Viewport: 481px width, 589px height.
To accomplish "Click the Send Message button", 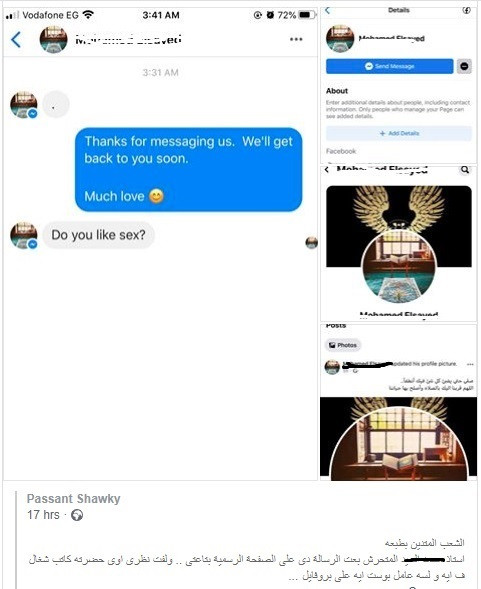I will click(x=390, y=66).
